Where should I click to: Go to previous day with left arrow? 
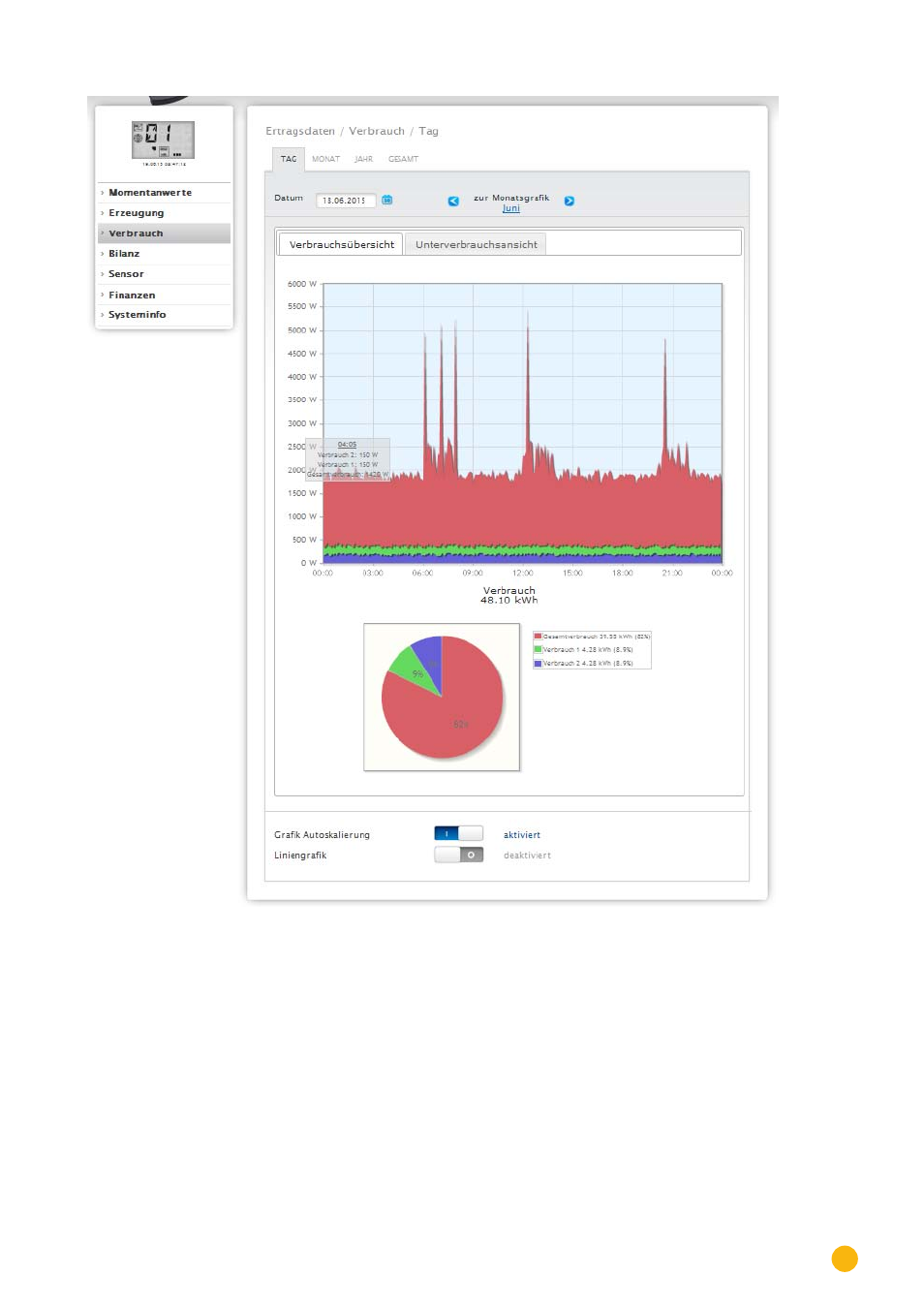click(453, 202)
